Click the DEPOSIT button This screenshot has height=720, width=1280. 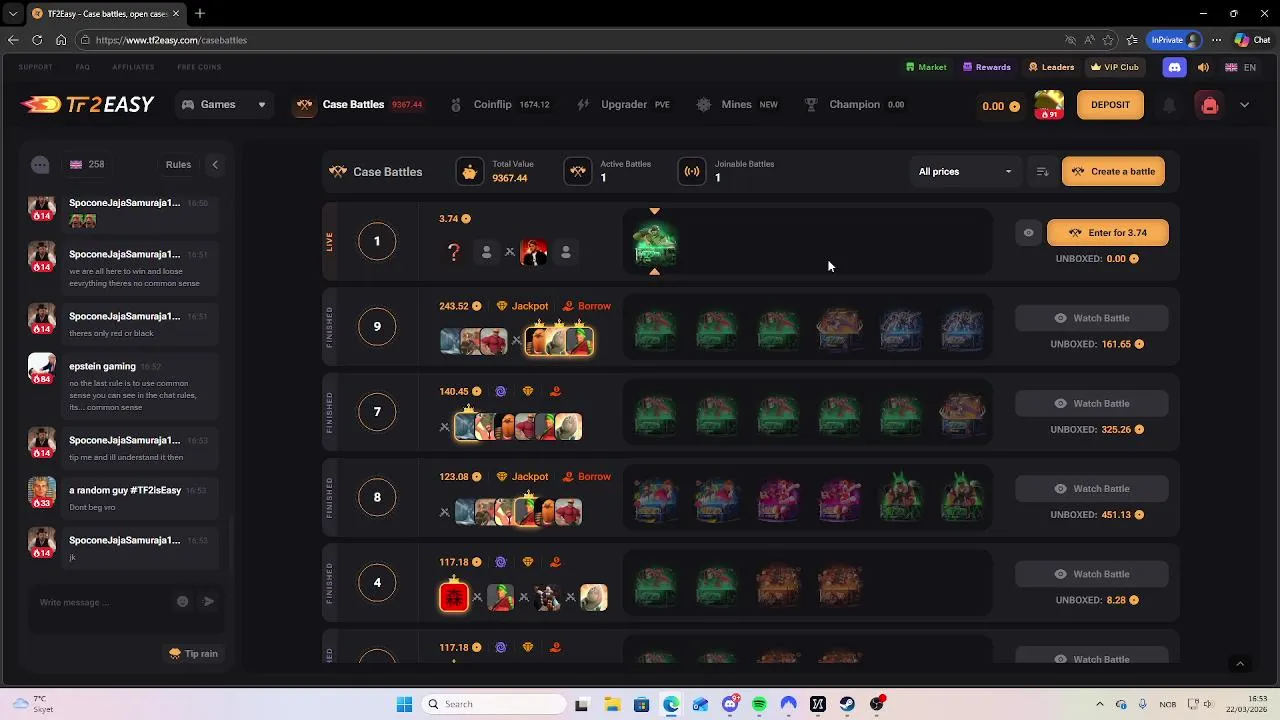[x=1110, y=105]
